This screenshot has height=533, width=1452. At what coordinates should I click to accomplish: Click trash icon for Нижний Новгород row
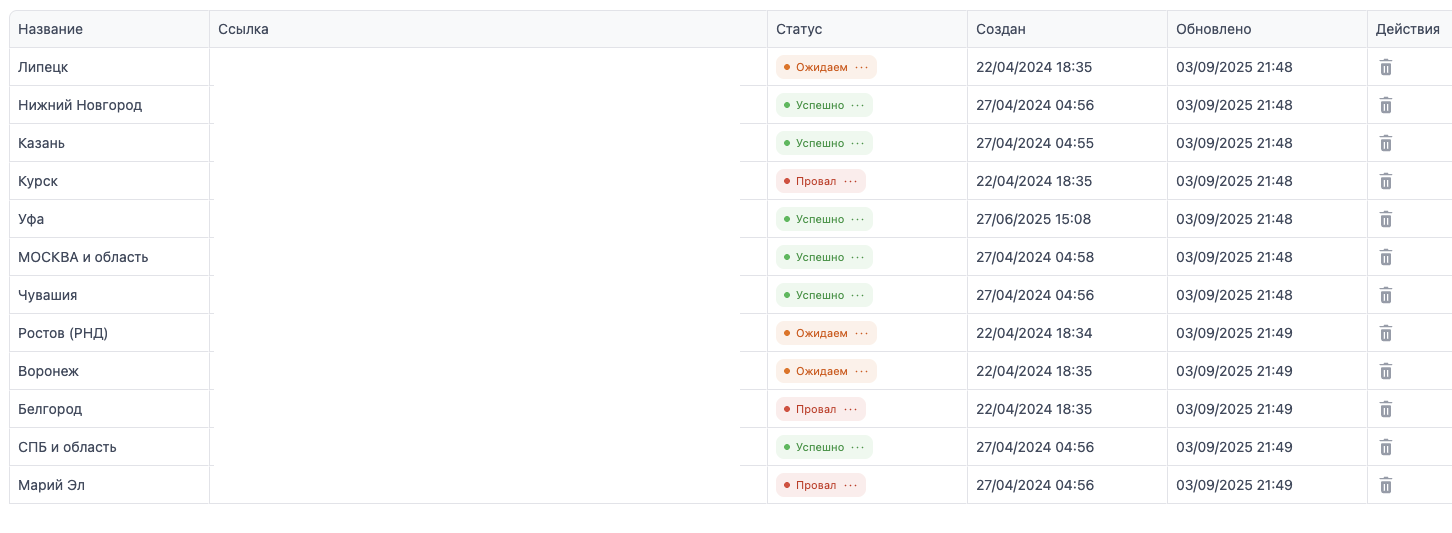point(1386,105)
